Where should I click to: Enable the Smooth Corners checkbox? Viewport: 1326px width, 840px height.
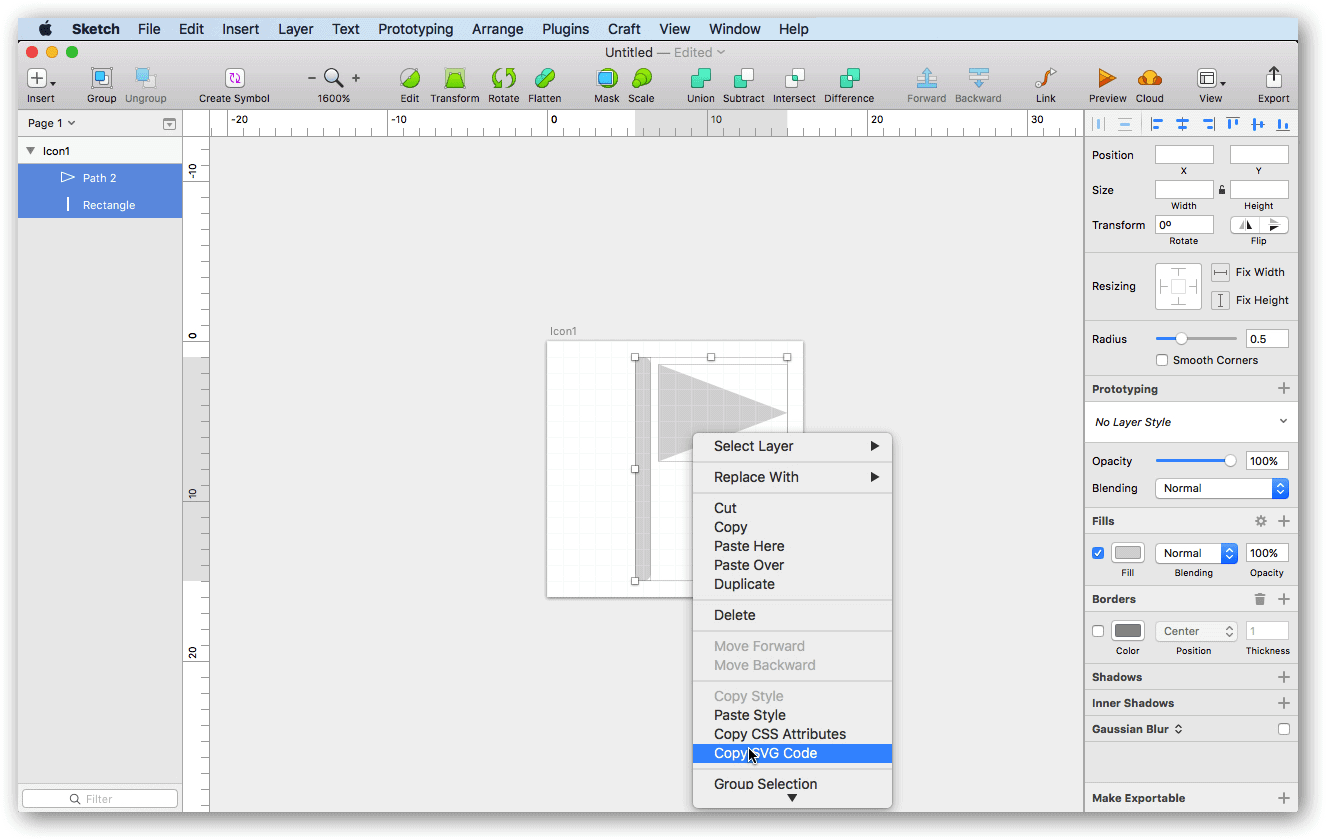click(x=1162, y=360)
